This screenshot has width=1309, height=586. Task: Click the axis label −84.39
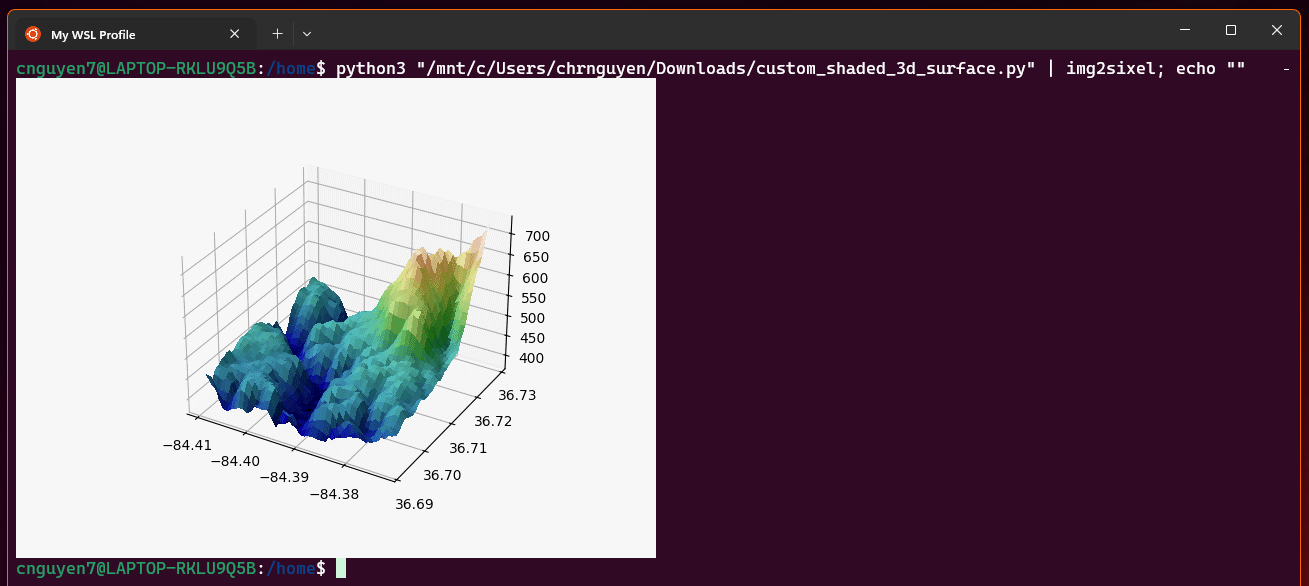pyautogui.click(x=285, y=477)
